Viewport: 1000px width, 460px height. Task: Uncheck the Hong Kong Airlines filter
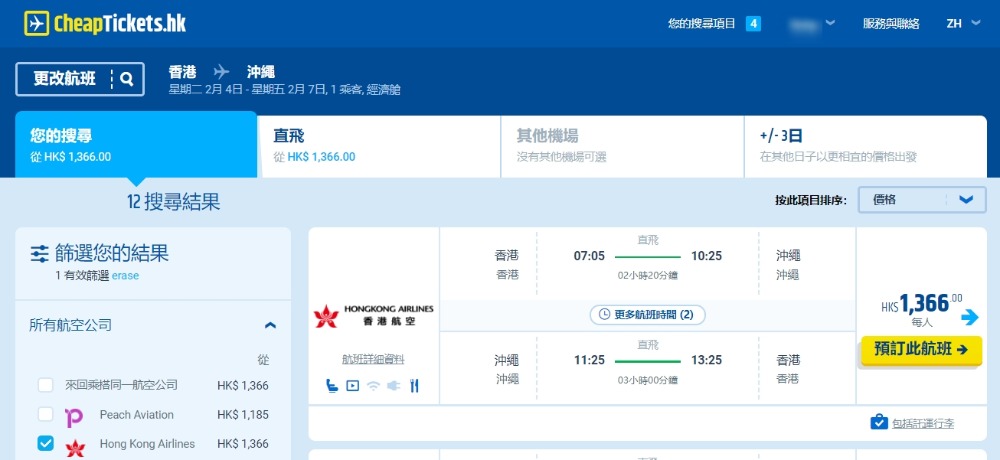[46, 443]
